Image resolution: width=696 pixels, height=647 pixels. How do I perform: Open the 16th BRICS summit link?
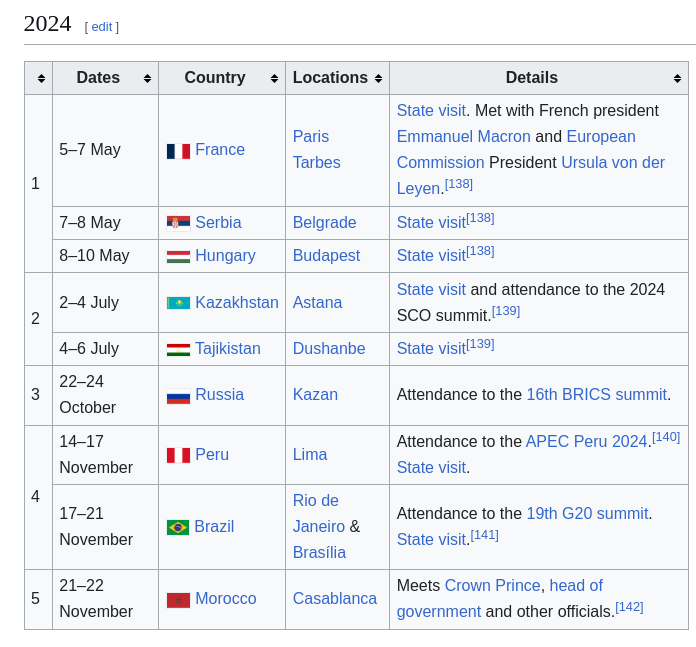click(597, 395)
